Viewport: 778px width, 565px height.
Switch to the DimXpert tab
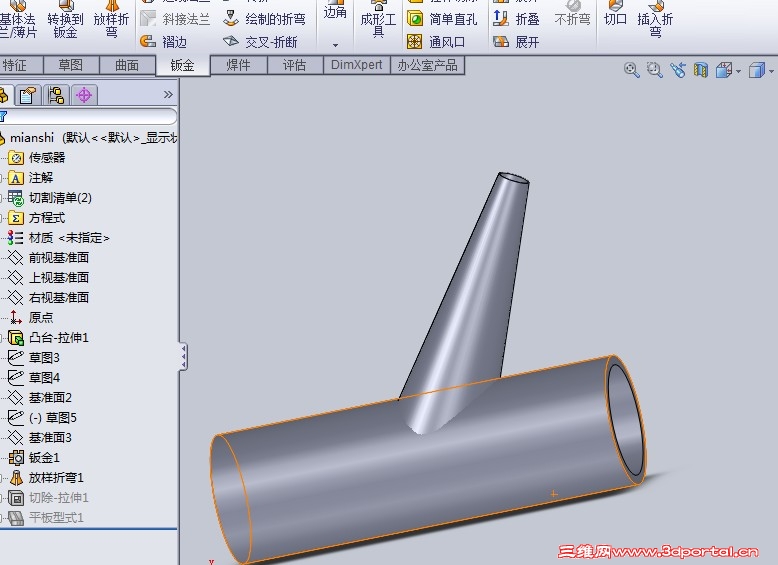(x=357, y=65)
